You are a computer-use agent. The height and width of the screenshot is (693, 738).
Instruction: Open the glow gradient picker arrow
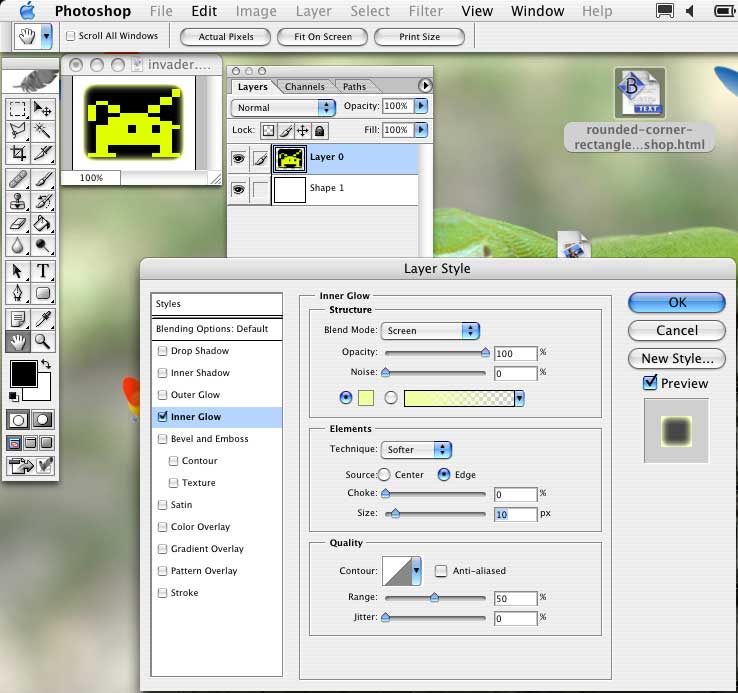[519, 398]
